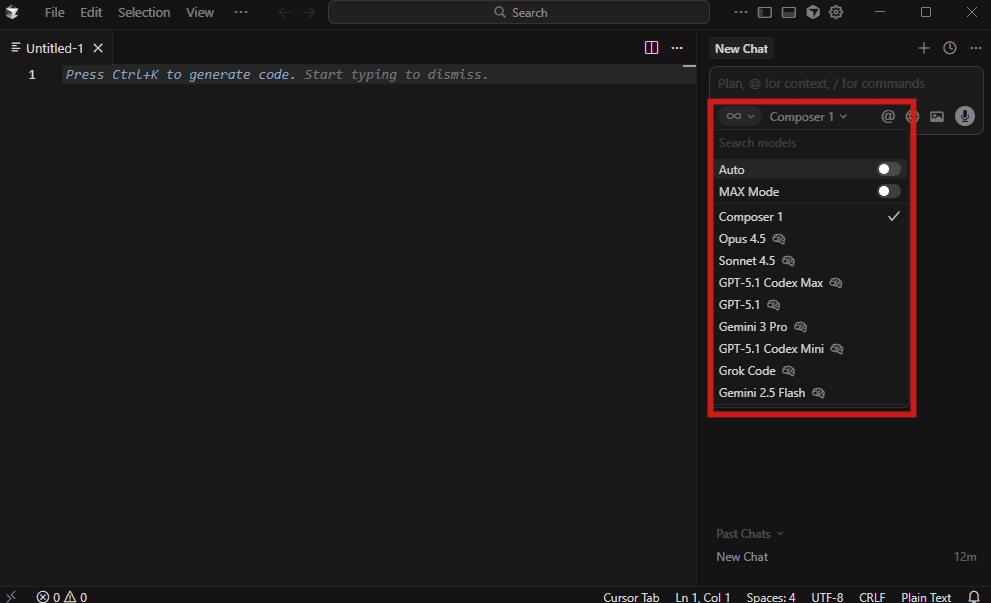The image size is (991, 603).
Task: Toggle primary sidebar layout icon
Action: click(x=765, y=13)
